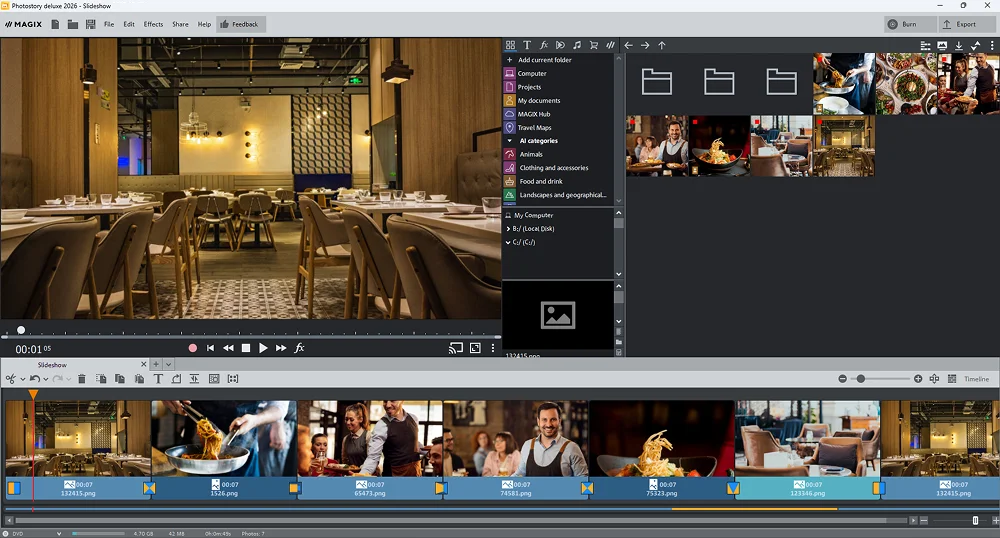The width and height of the screenshot is (1000, 538).
Task: Click the save project disk icon
Action: click(91, 24)
